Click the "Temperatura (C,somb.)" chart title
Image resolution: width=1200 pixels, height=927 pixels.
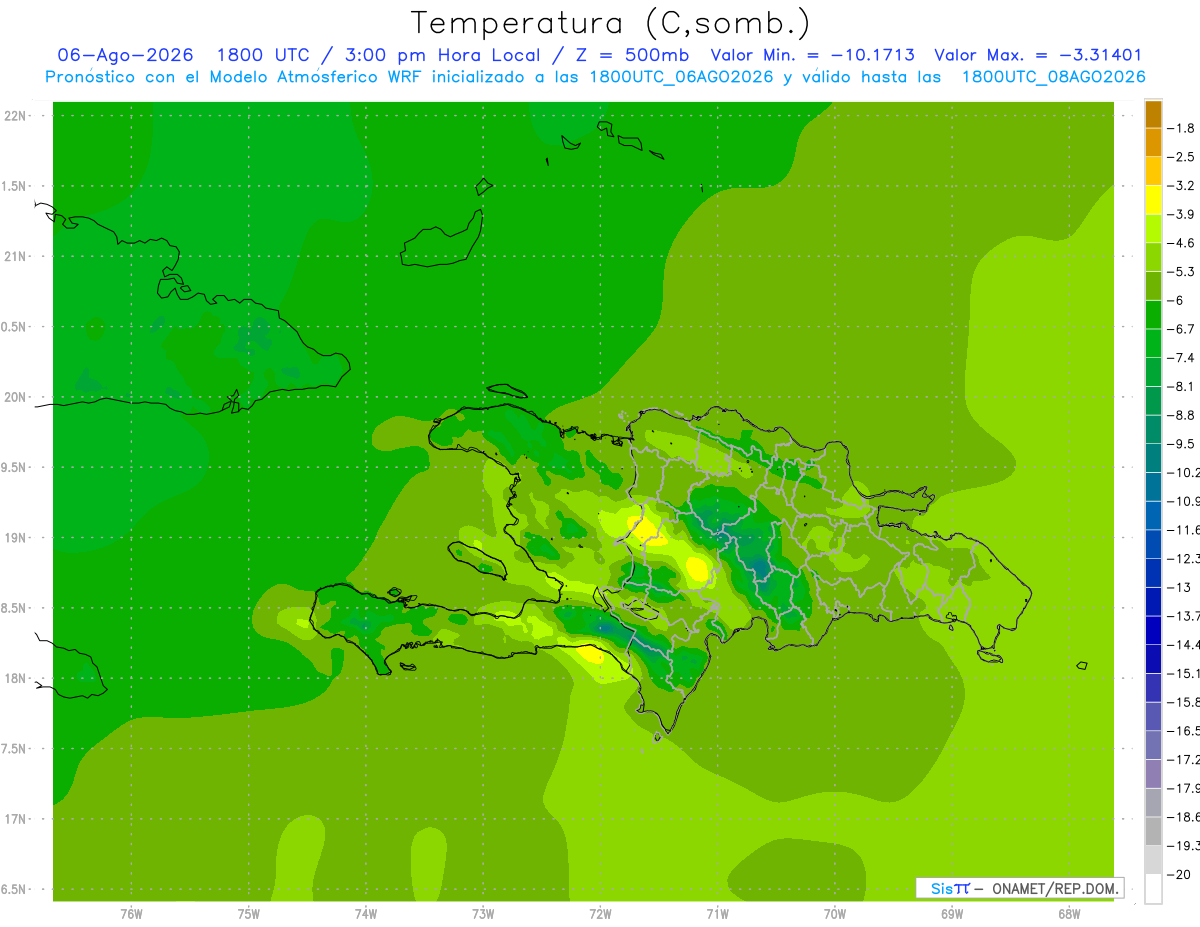611,23
